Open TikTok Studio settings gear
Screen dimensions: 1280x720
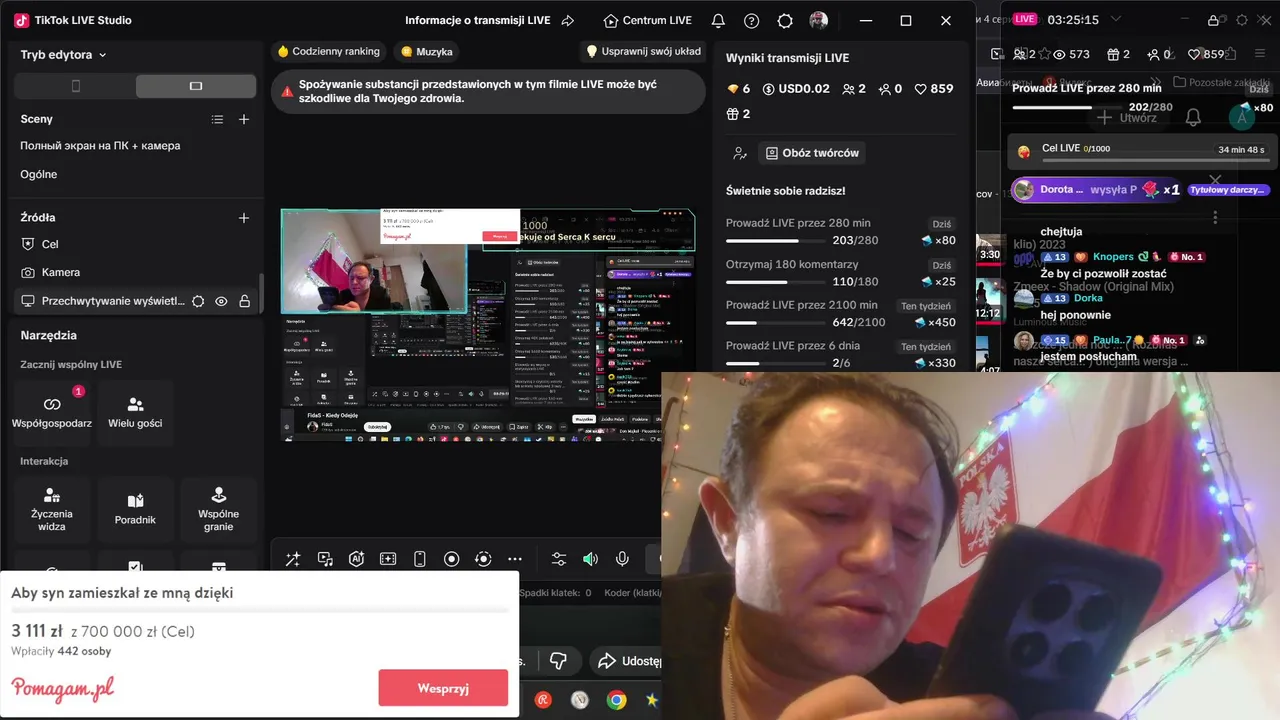click(785, 20)
